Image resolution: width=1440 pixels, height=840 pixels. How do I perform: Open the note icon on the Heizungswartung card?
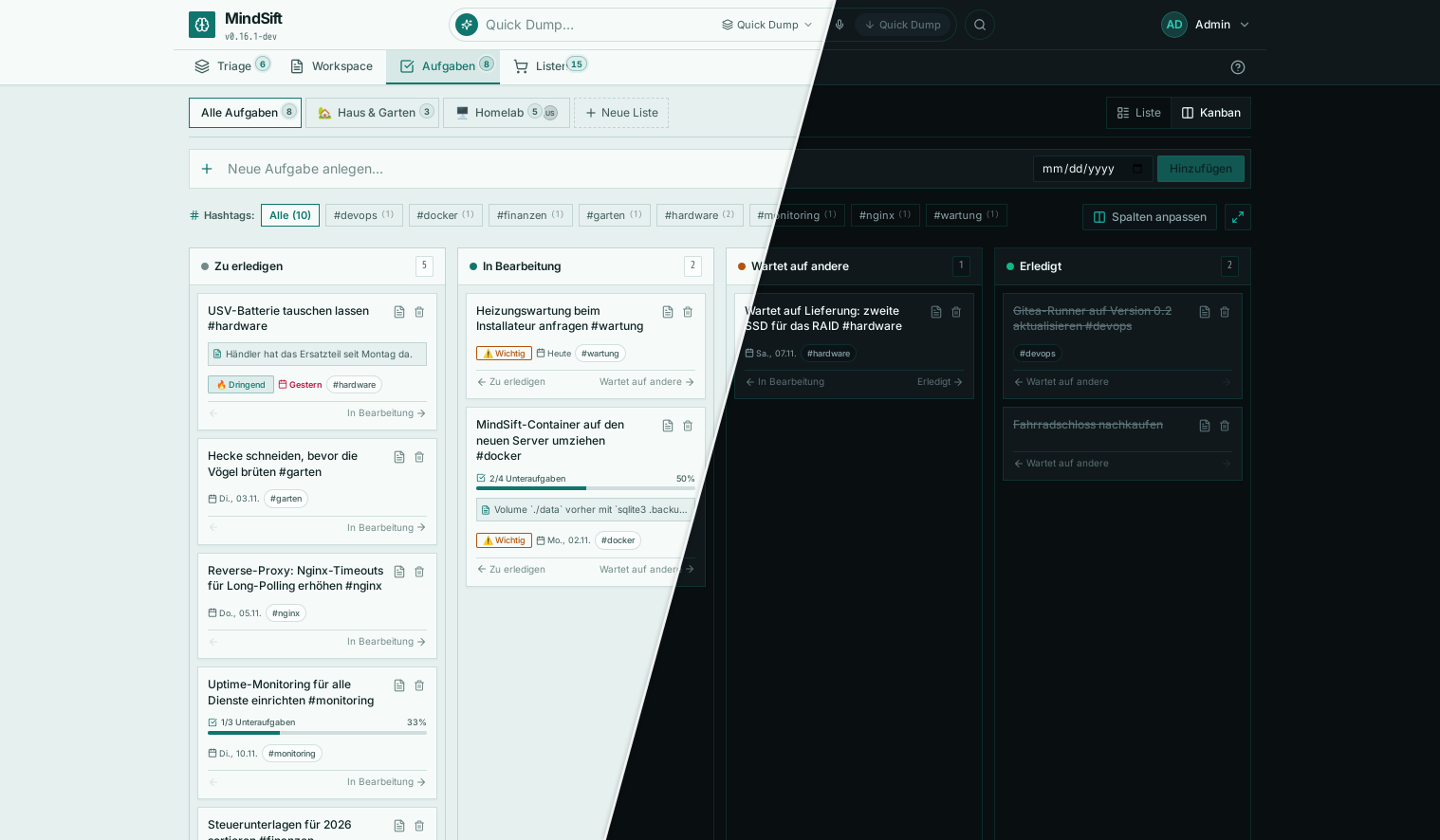pos(668,312)
